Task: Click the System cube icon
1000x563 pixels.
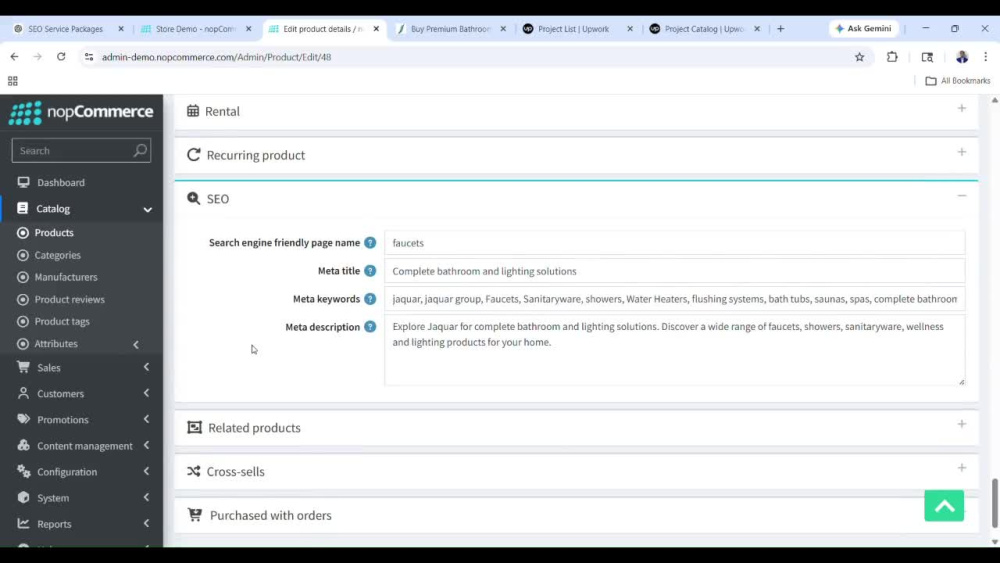Action: coord(24,497)
